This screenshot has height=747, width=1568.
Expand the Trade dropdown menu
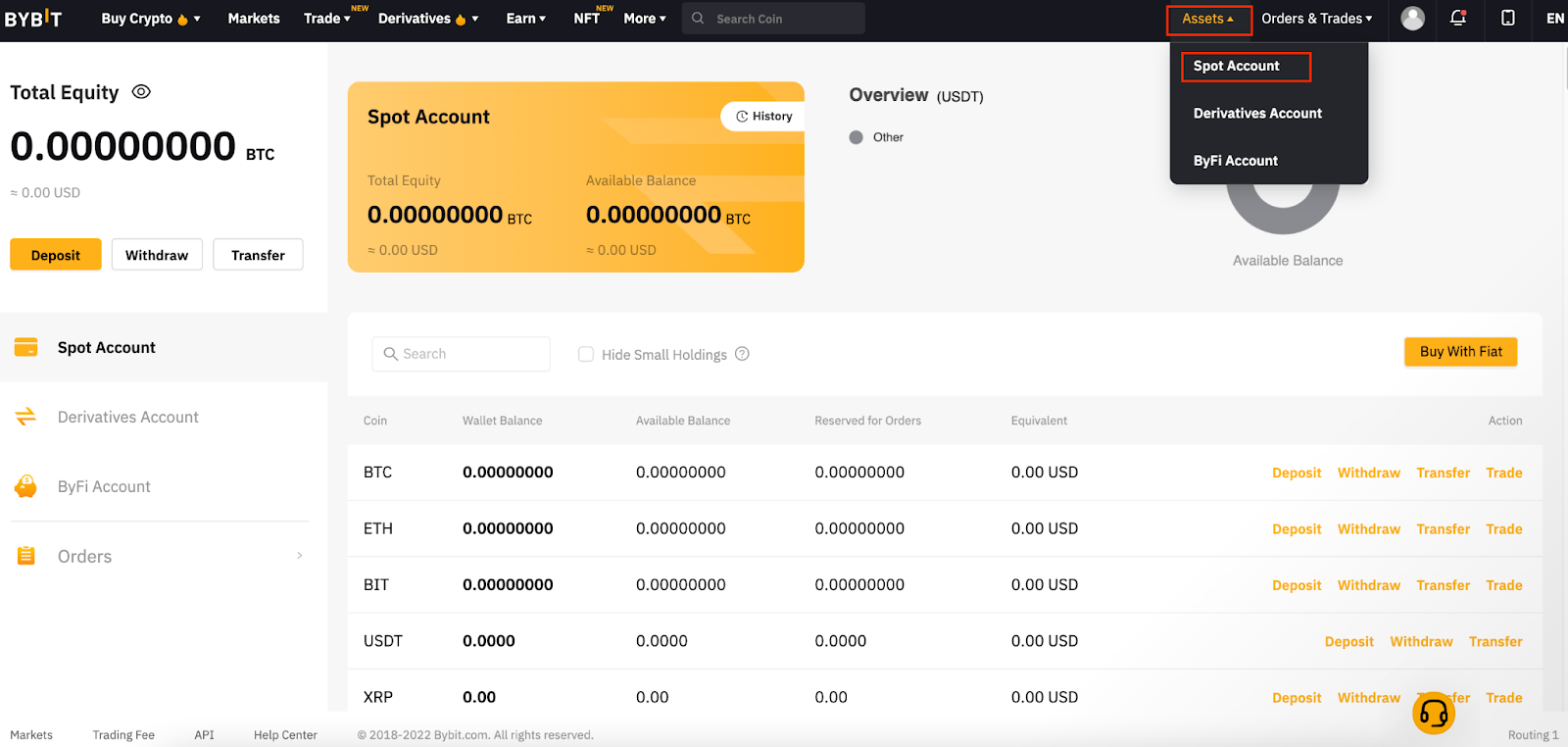click(327, 19)
